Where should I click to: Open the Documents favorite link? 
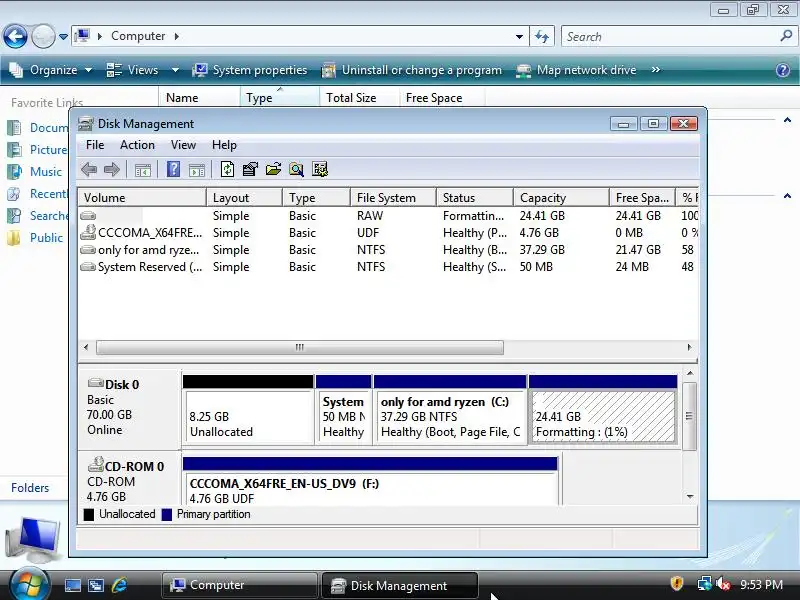pos(37,128)
